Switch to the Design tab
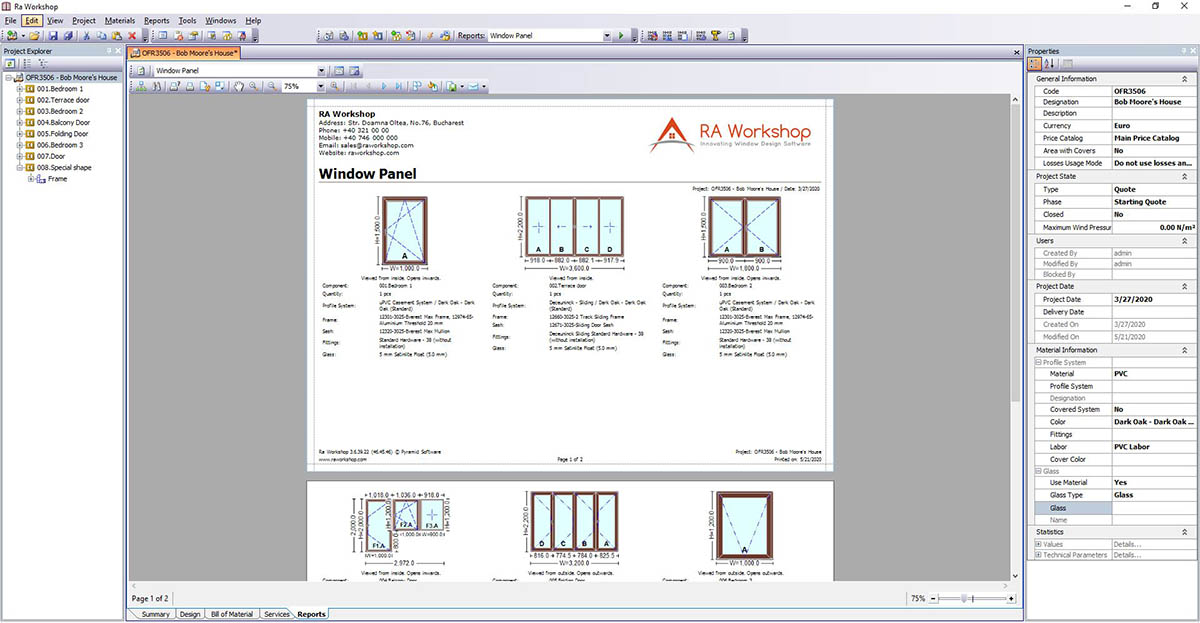1200x623 pixels. click(189, 614)
